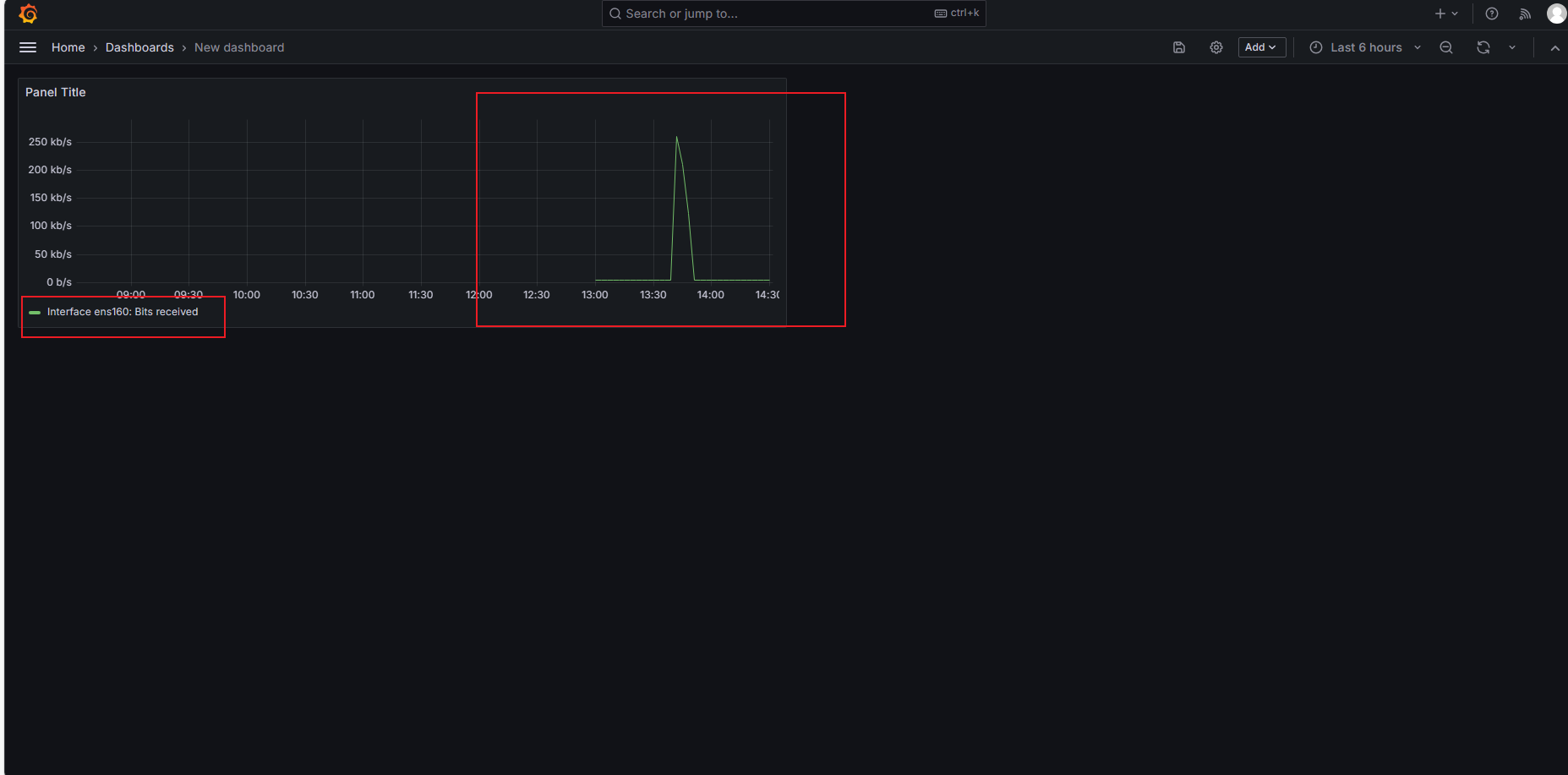Toggle the Interface ens160 Bits received legend

(123, 312)
